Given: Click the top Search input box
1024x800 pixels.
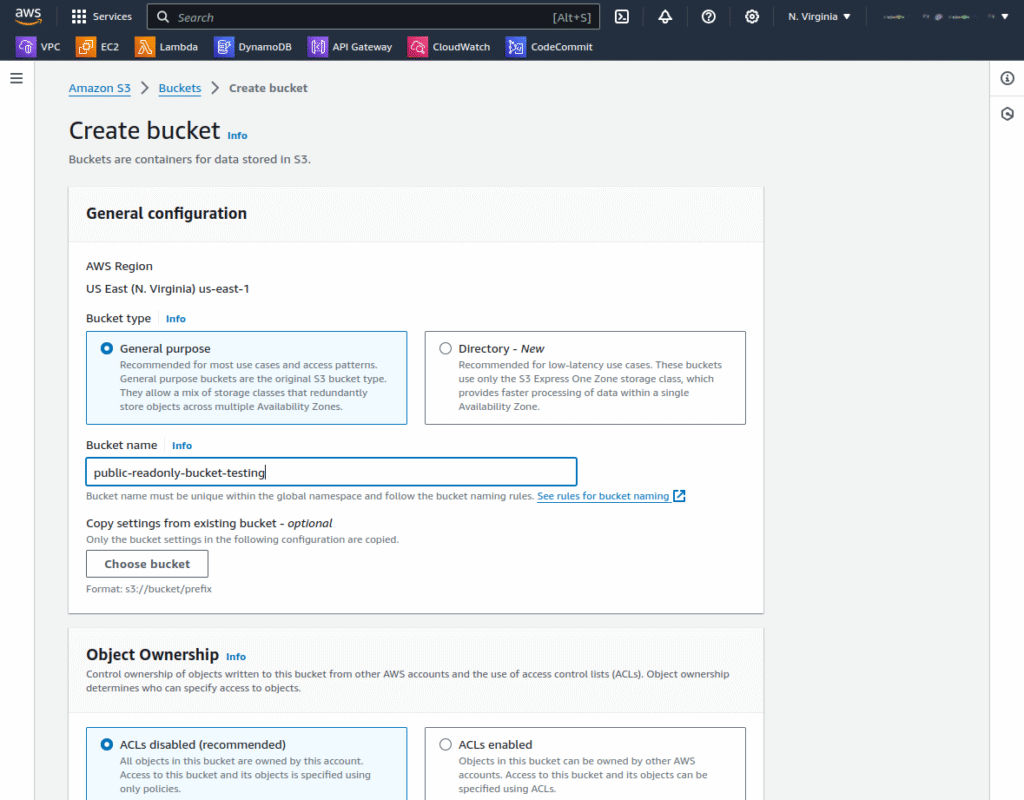Looking at the screenshot, I should click(373, 17).
